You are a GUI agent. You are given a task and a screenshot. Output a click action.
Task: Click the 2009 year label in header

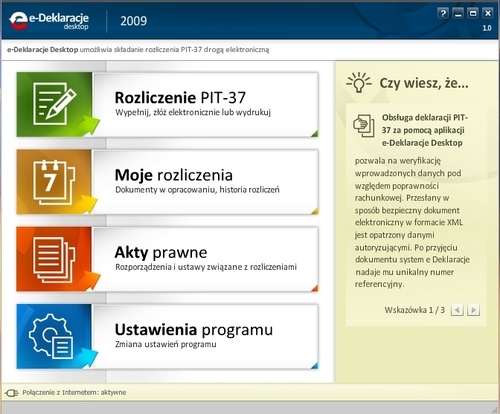(x=133, y=21)
